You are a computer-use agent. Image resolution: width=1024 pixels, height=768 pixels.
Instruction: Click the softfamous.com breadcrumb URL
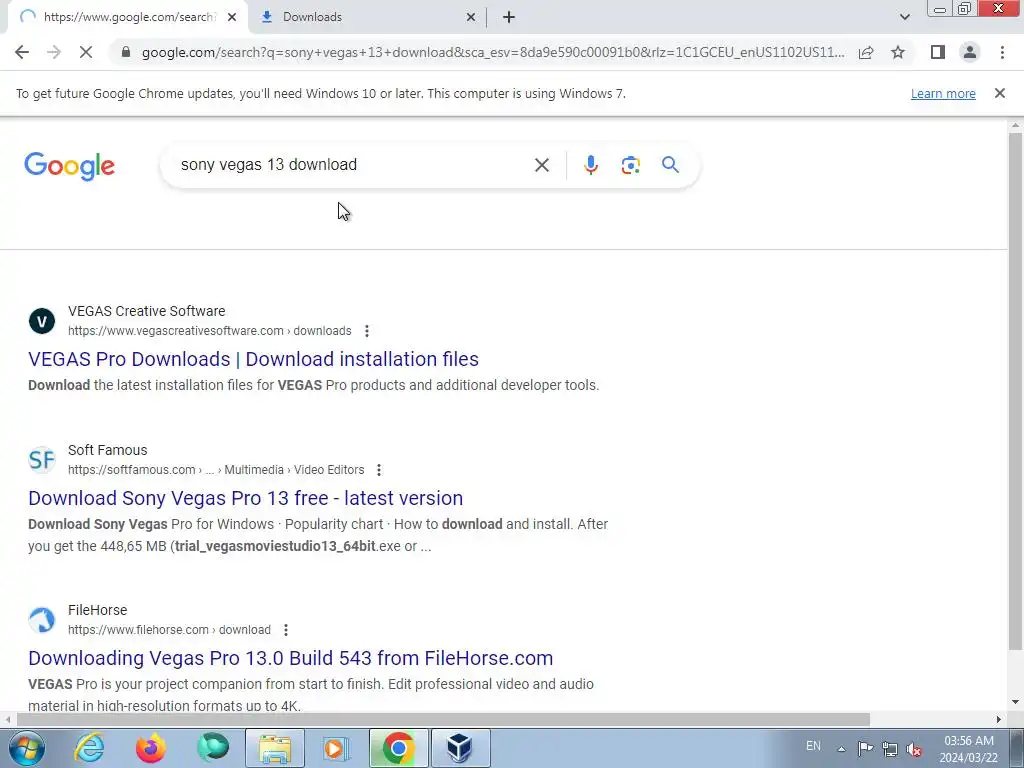click(216, 470)
